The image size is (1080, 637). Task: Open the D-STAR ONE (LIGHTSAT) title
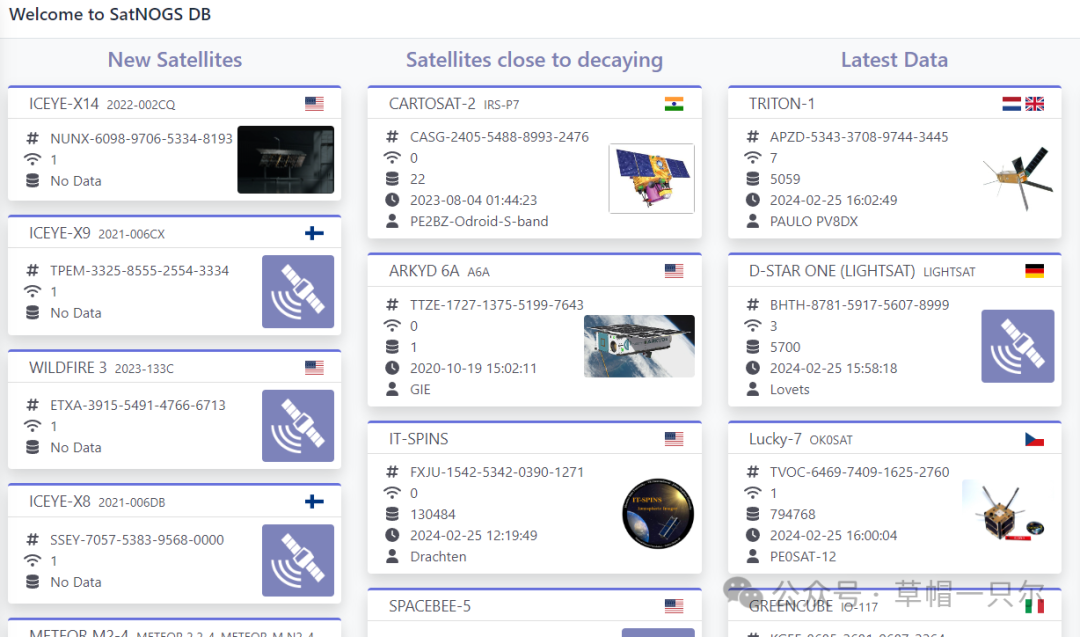tap(832, 271)
